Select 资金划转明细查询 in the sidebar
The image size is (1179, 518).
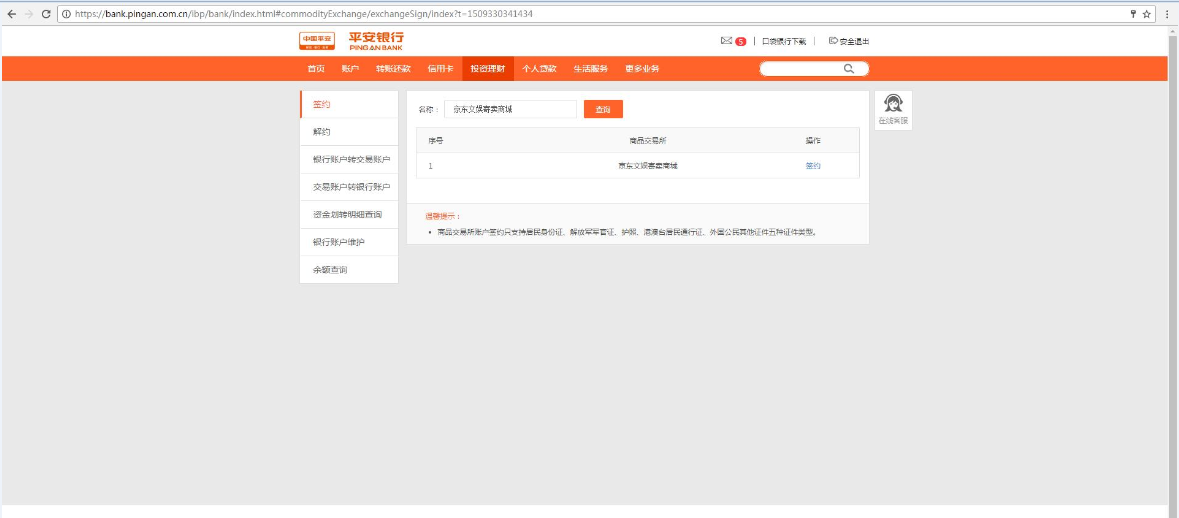pyautogui.click(x=347, y=215)
